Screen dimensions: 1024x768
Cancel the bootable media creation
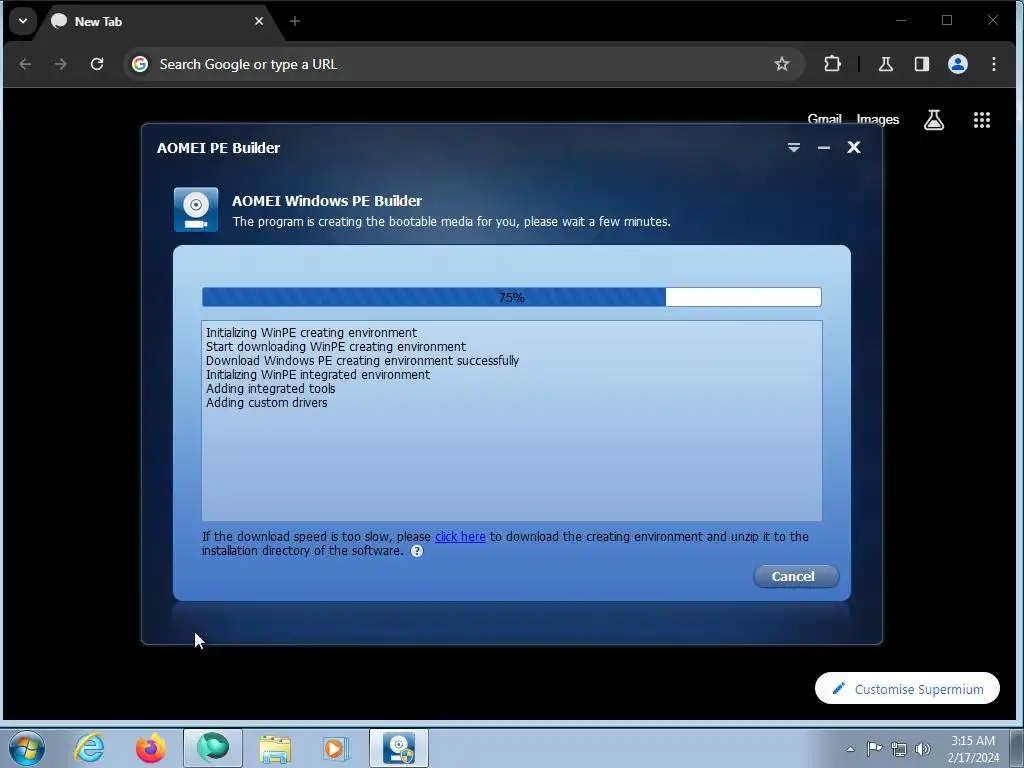click(x=795, y=576)
